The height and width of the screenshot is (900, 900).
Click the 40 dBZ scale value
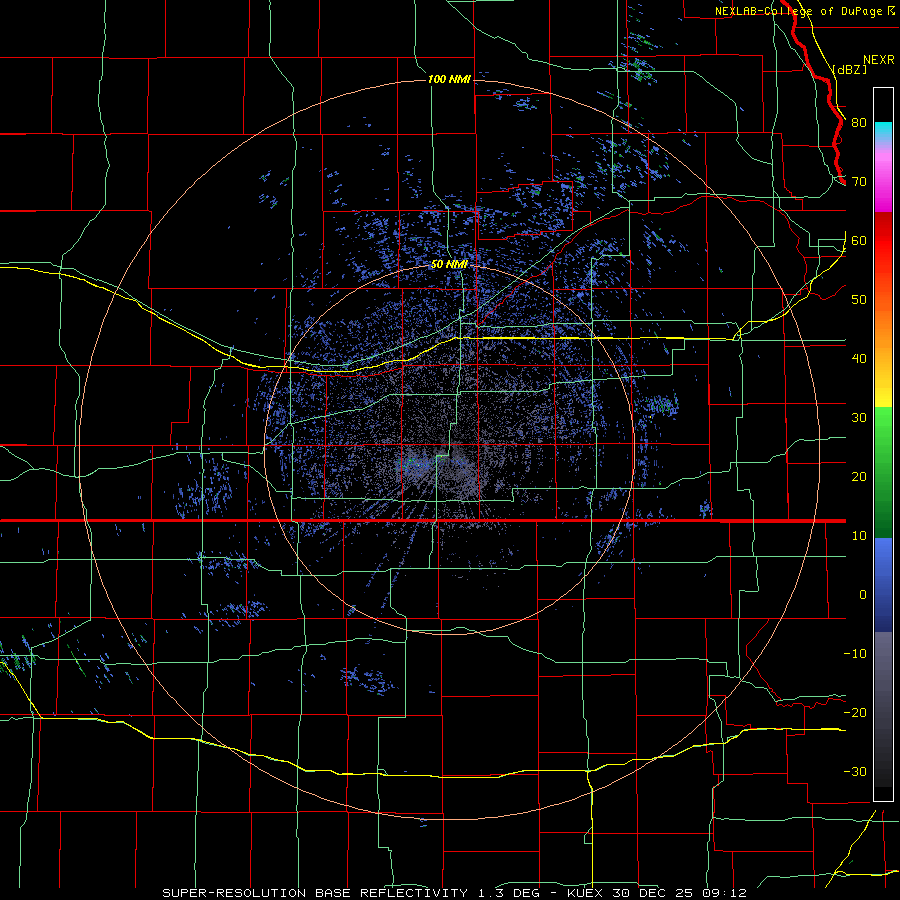859,359
